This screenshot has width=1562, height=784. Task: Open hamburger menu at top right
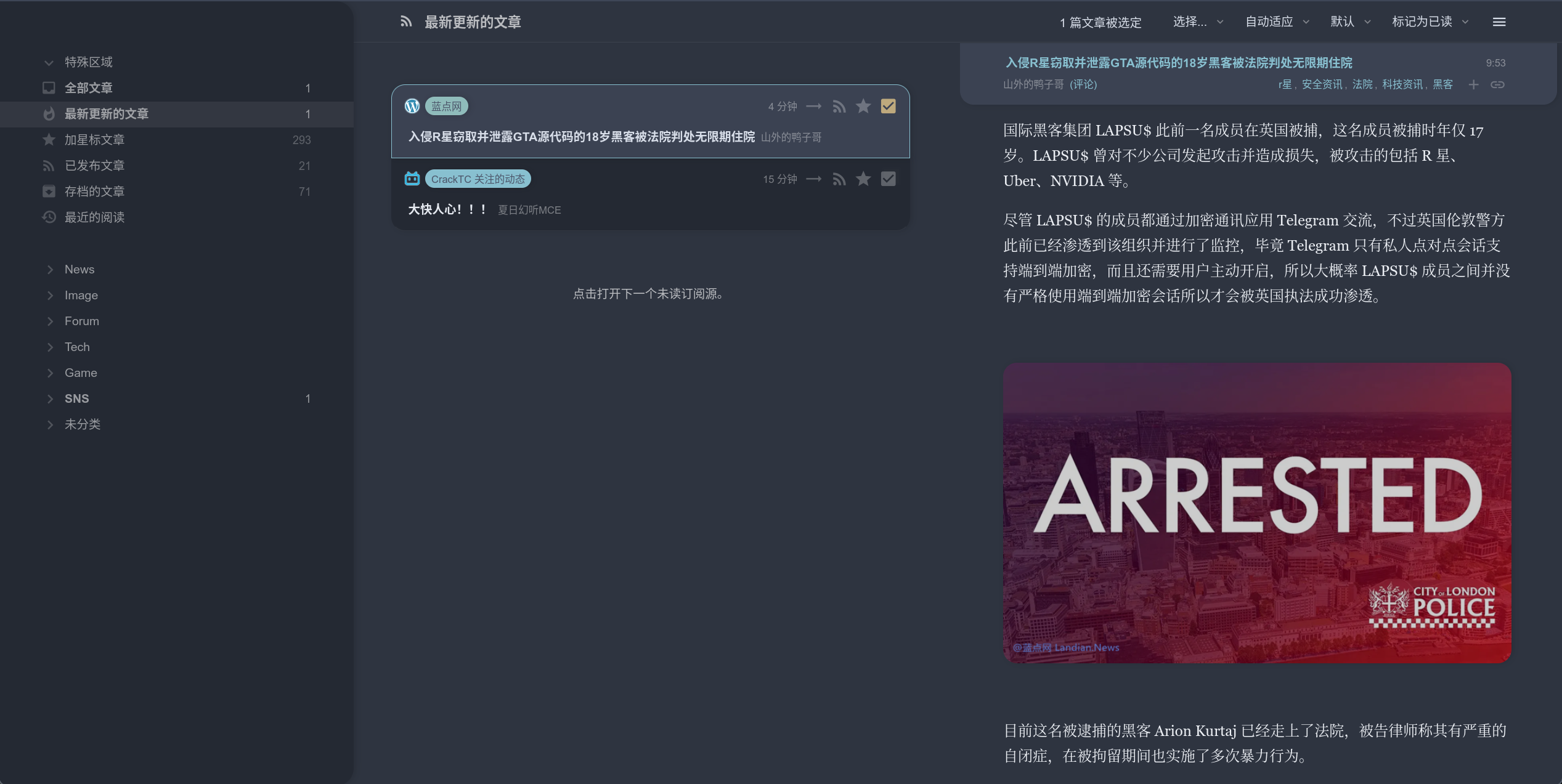[1499, 22]
